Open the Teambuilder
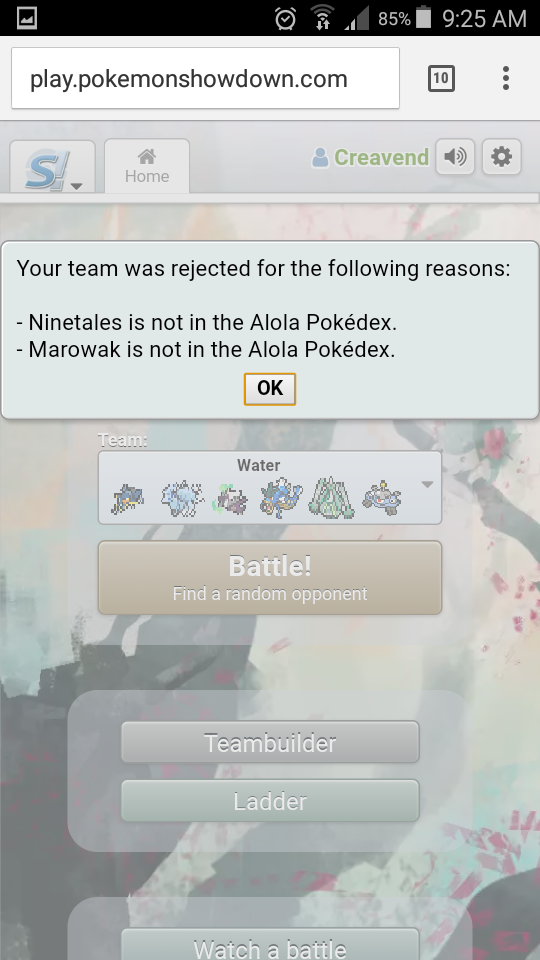This screenshot has height=960, width=540. click(270, 742)
